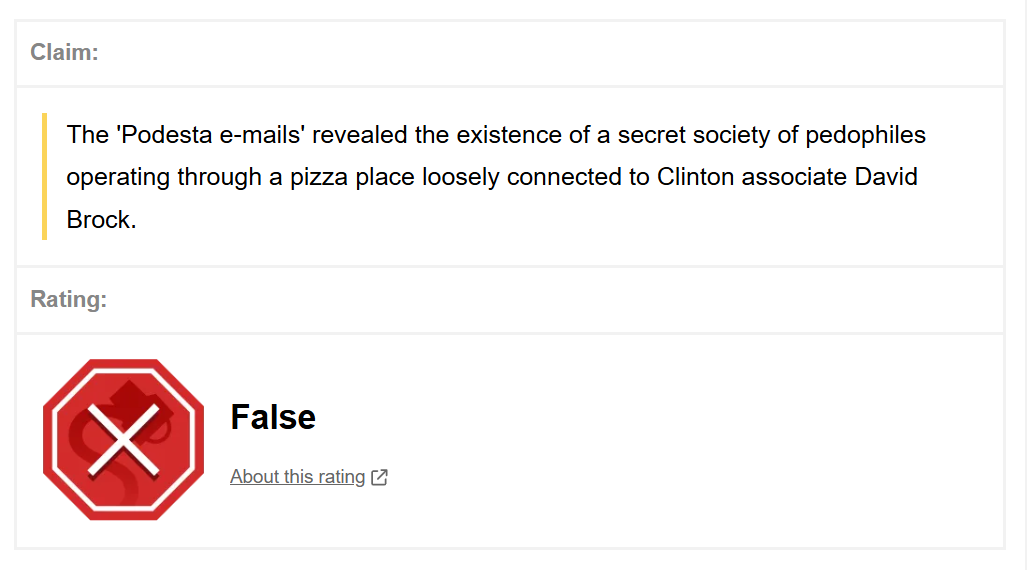Click the 'Rating:' heading label

pos(68,299)
